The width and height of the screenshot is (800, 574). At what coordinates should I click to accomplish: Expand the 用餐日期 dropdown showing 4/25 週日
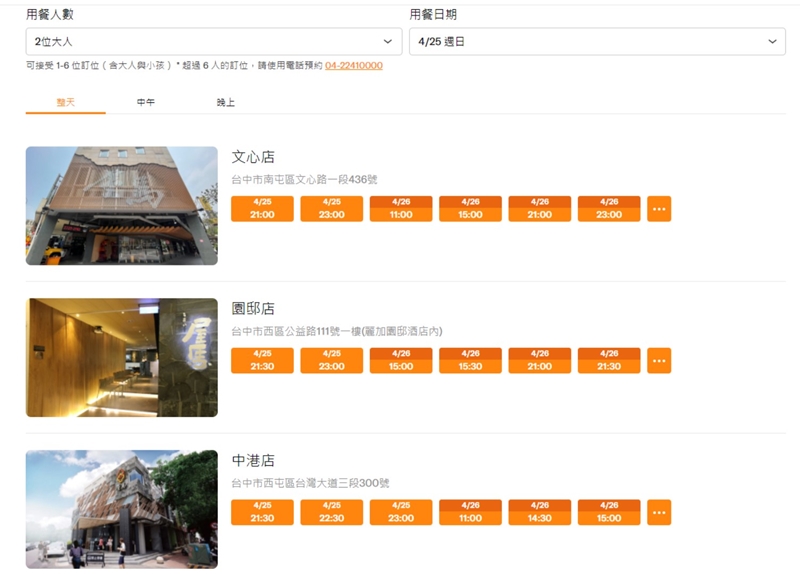pos(596,41)
